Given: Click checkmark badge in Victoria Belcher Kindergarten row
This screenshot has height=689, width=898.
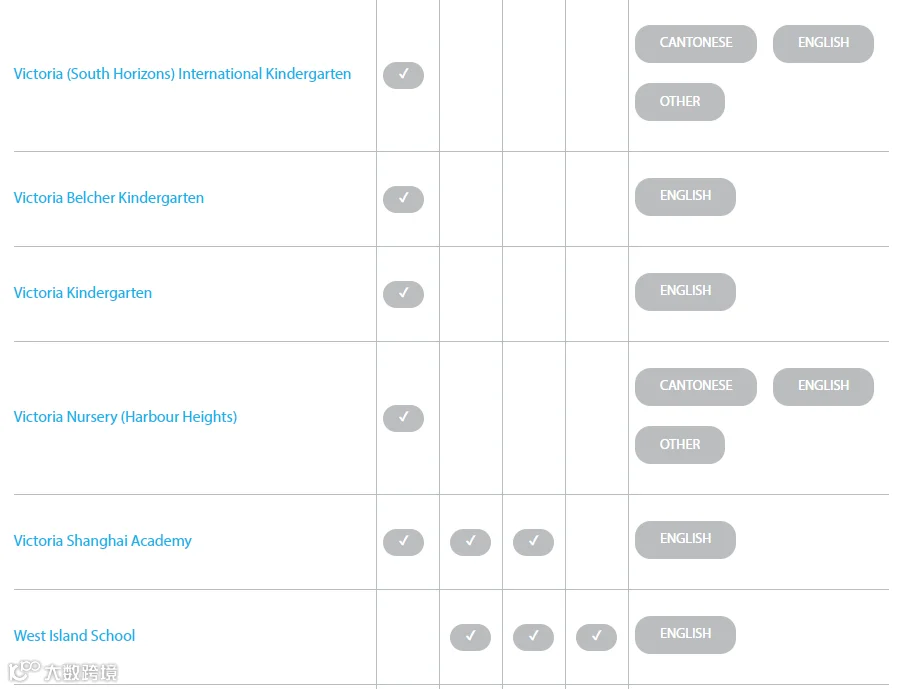Looking at the screenshot, I should (x=403, y=199).
